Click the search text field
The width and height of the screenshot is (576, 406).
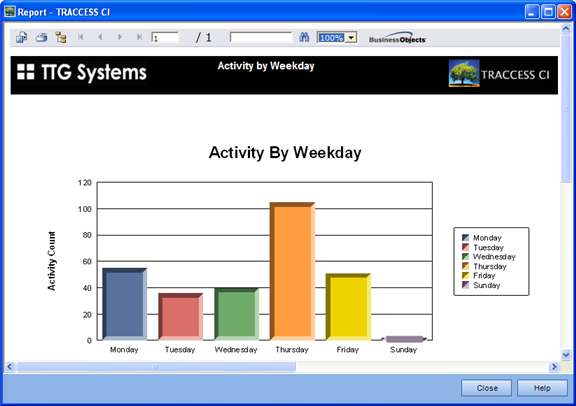pyautogui.click(x=261, y=37)
